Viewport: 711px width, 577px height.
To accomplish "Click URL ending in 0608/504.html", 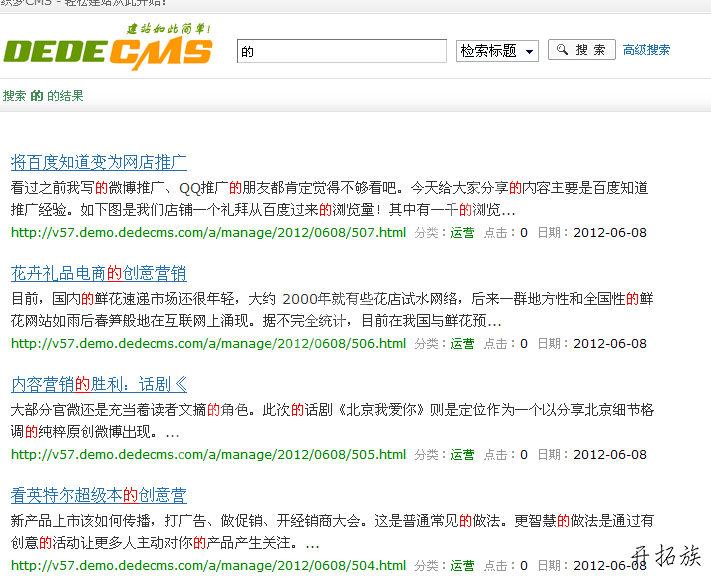I will (x=209, y=566).
